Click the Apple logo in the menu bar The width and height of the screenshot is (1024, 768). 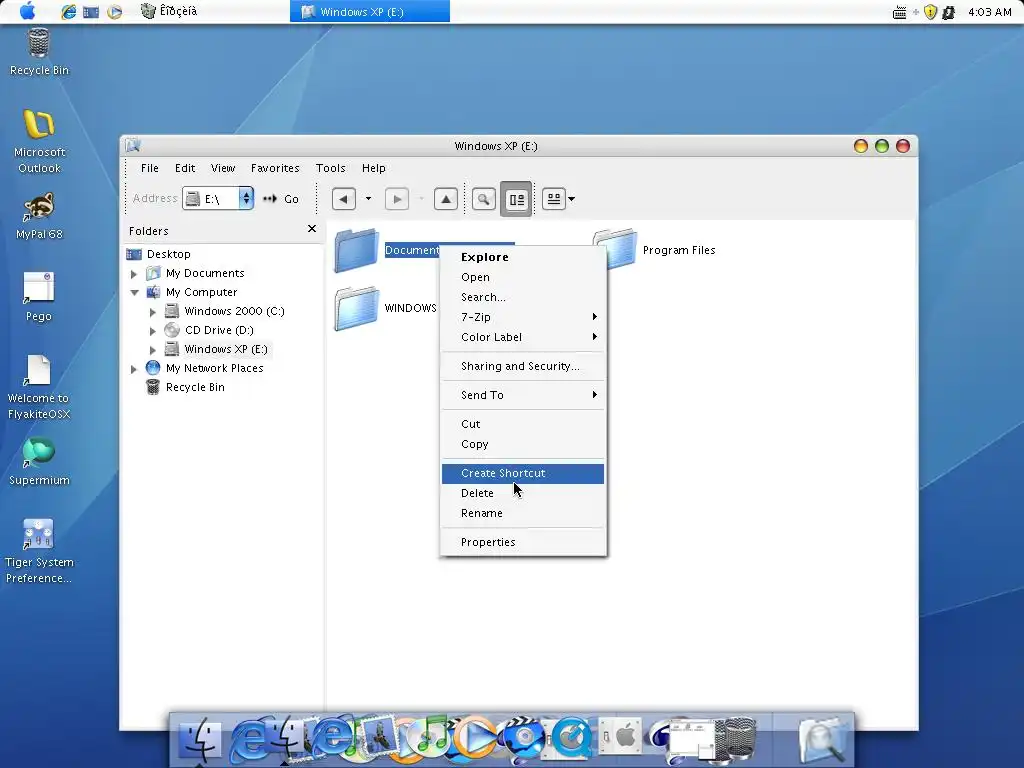27,11
